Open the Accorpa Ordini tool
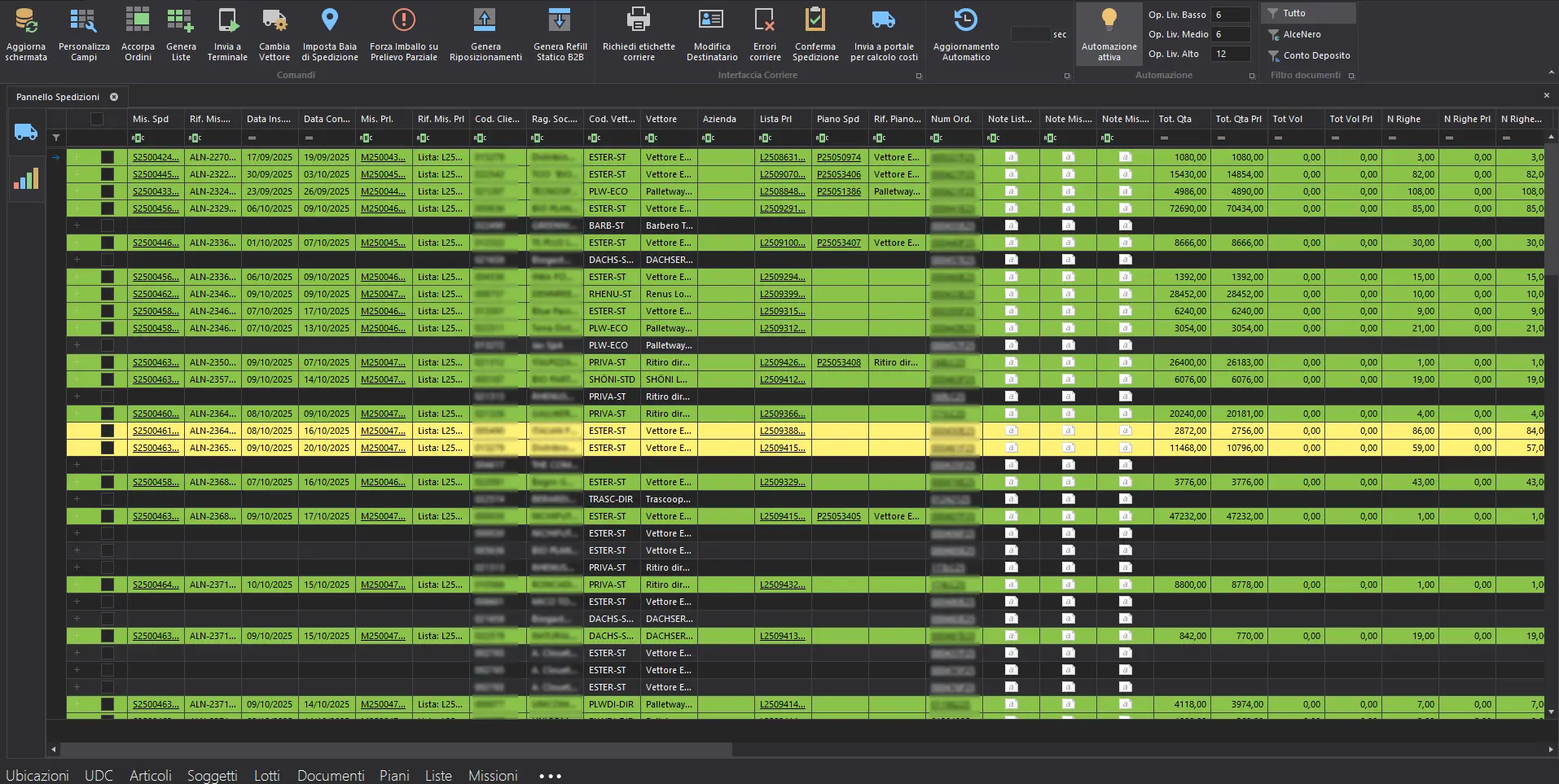 tap(138, 33)
